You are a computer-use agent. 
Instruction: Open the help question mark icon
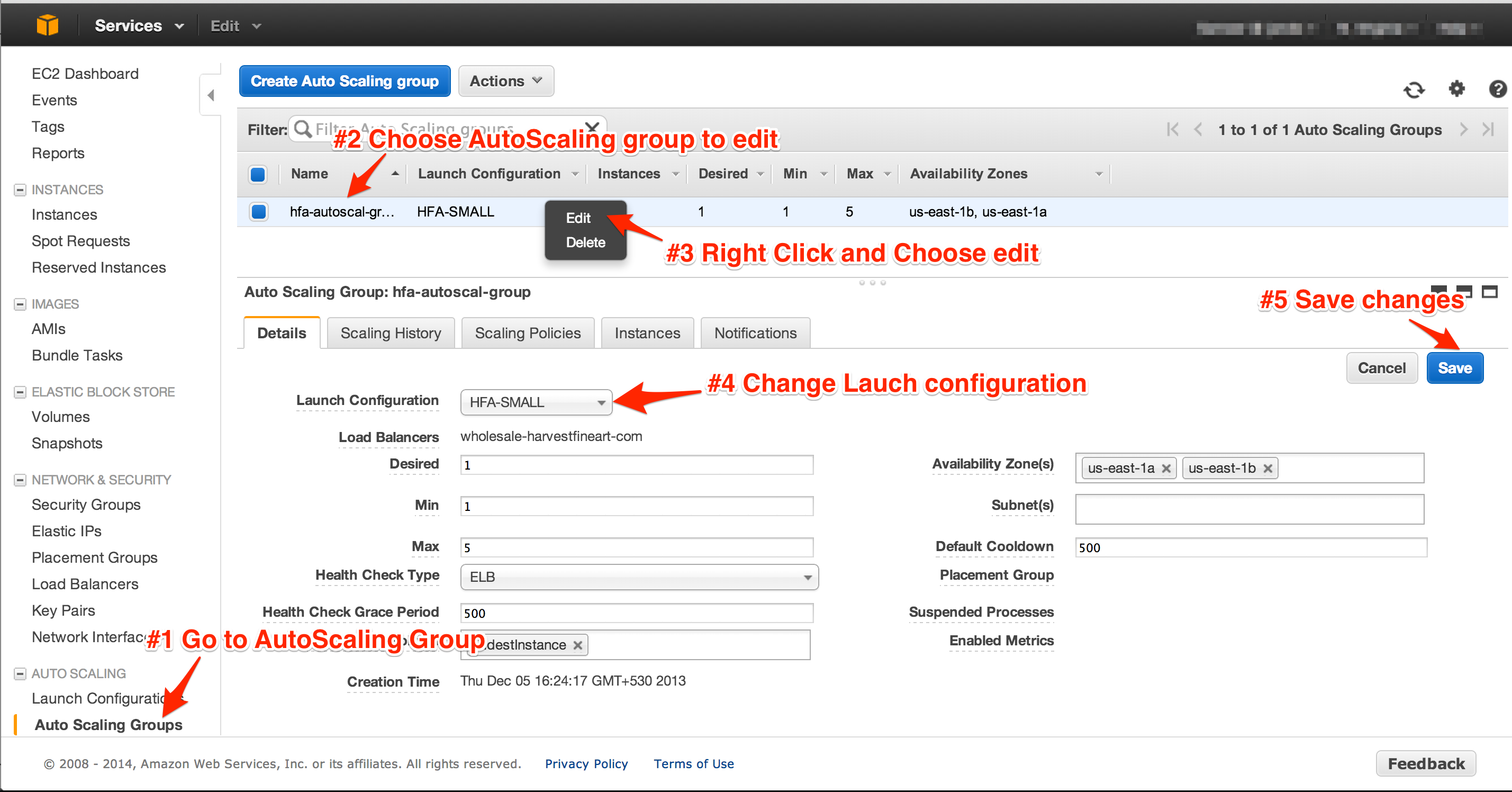coord(1497,88)
